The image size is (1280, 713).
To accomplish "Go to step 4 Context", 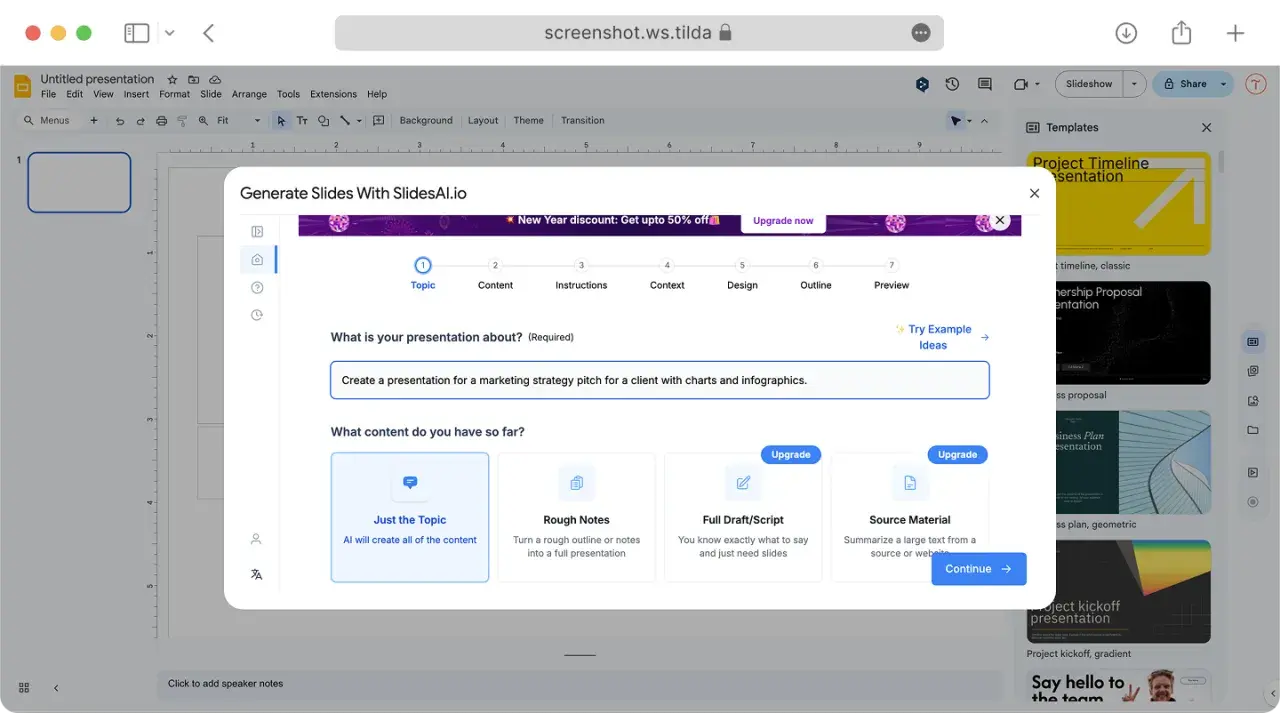I will pos(667,274).
